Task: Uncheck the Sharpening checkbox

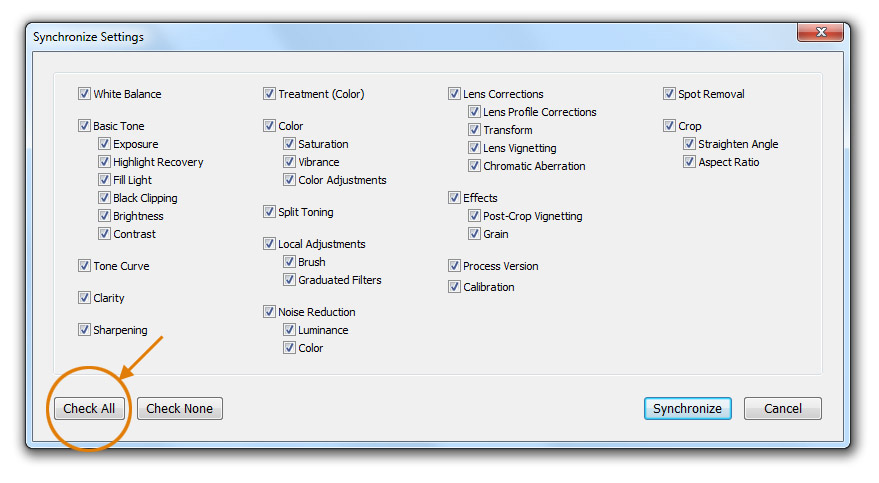Action: pyautogui.click(x=84, y=330)
